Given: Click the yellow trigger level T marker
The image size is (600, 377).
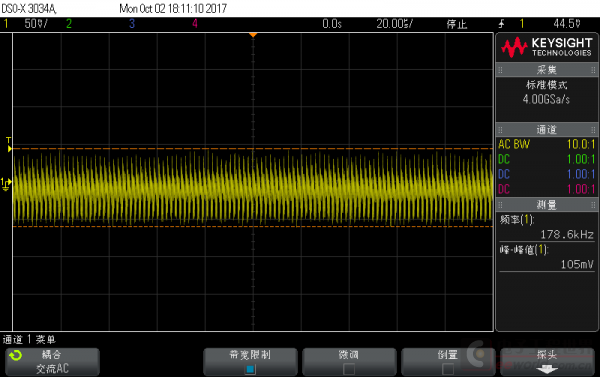Looking at the screenshot, I should pyautogui.click(x=9, y=145).
